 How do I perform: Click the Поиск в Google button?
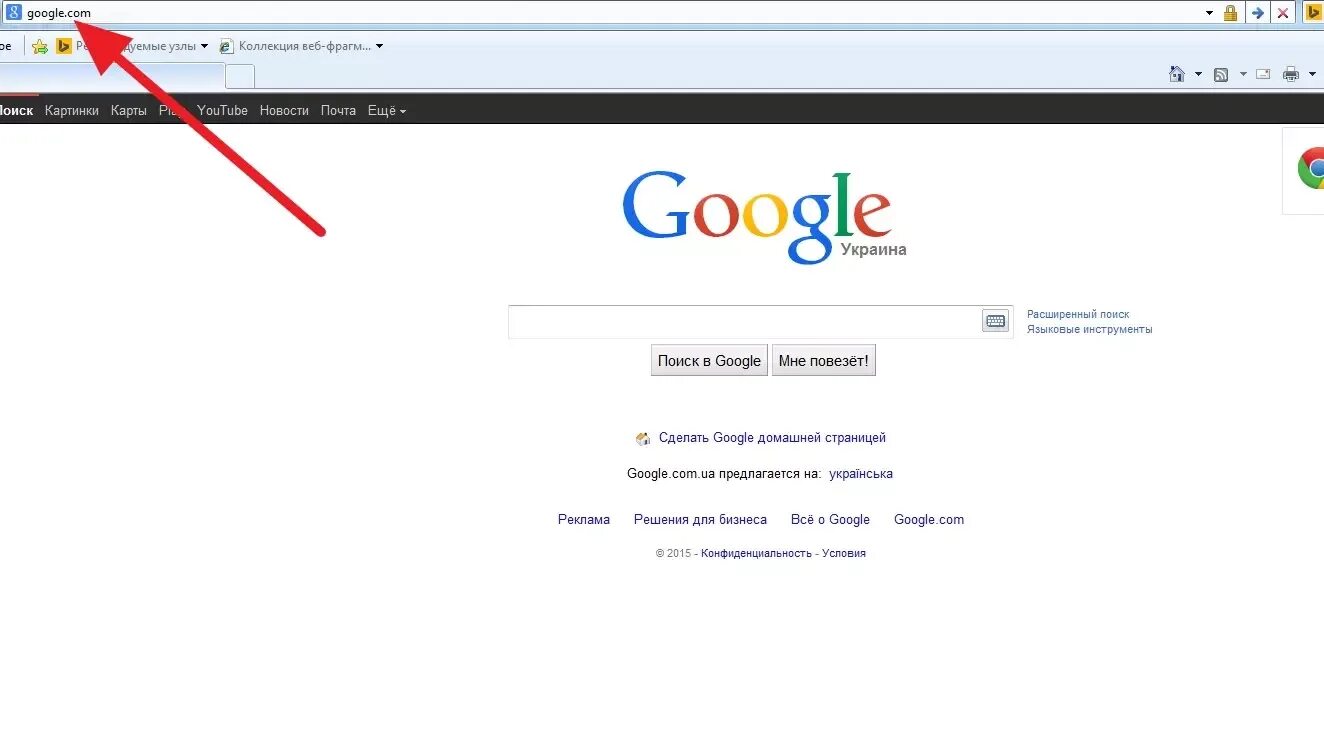tap(709, 361)
